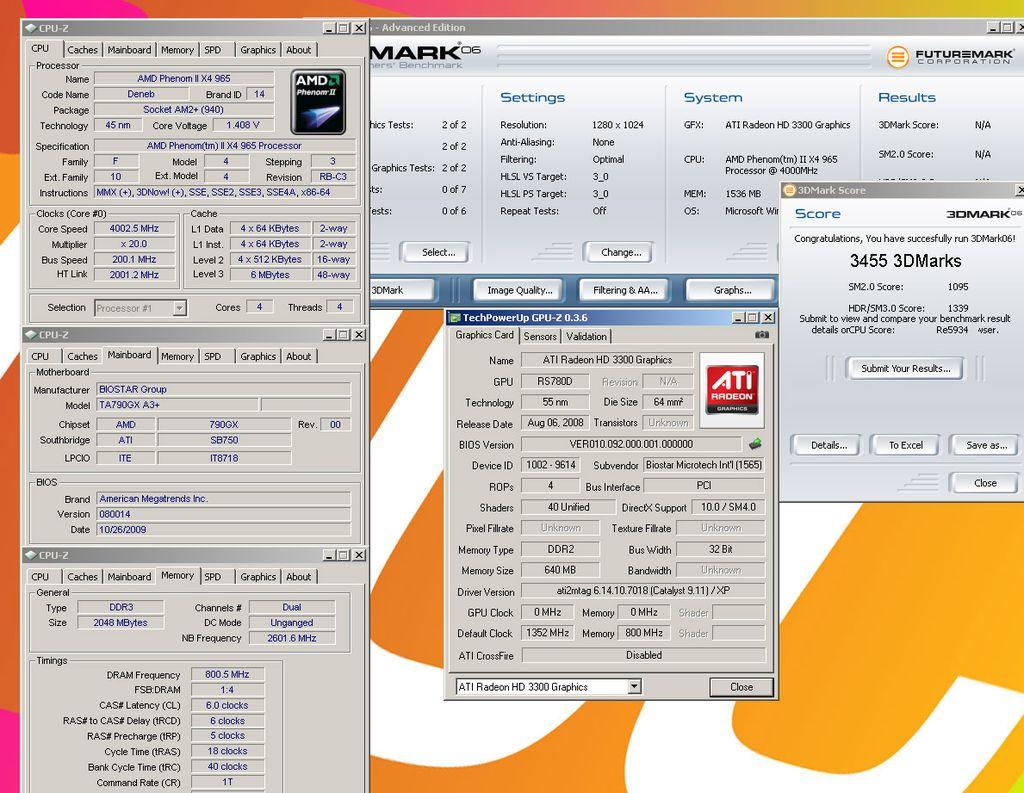Viewport: 1024px width, 793px height.
Task: Click the ATI Radeon Graphics logo in GPU-Z
Action: [732, 390]
